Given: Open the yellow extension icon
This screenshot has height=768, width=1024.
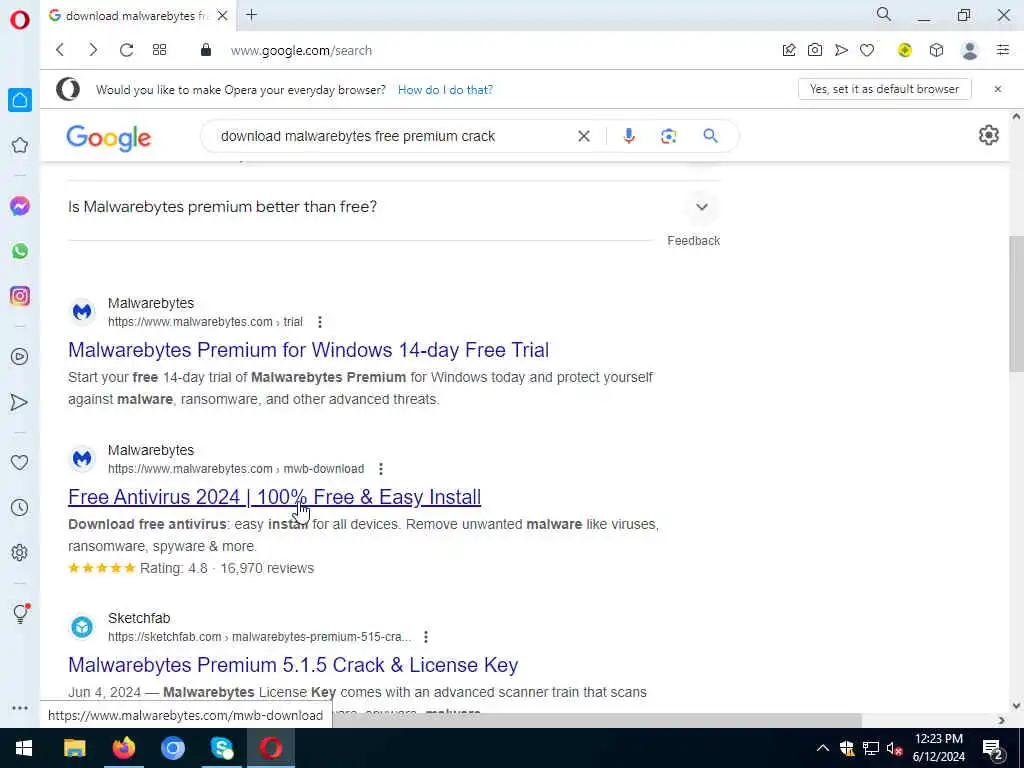Looking at the screenshot, I should (904, 50).
